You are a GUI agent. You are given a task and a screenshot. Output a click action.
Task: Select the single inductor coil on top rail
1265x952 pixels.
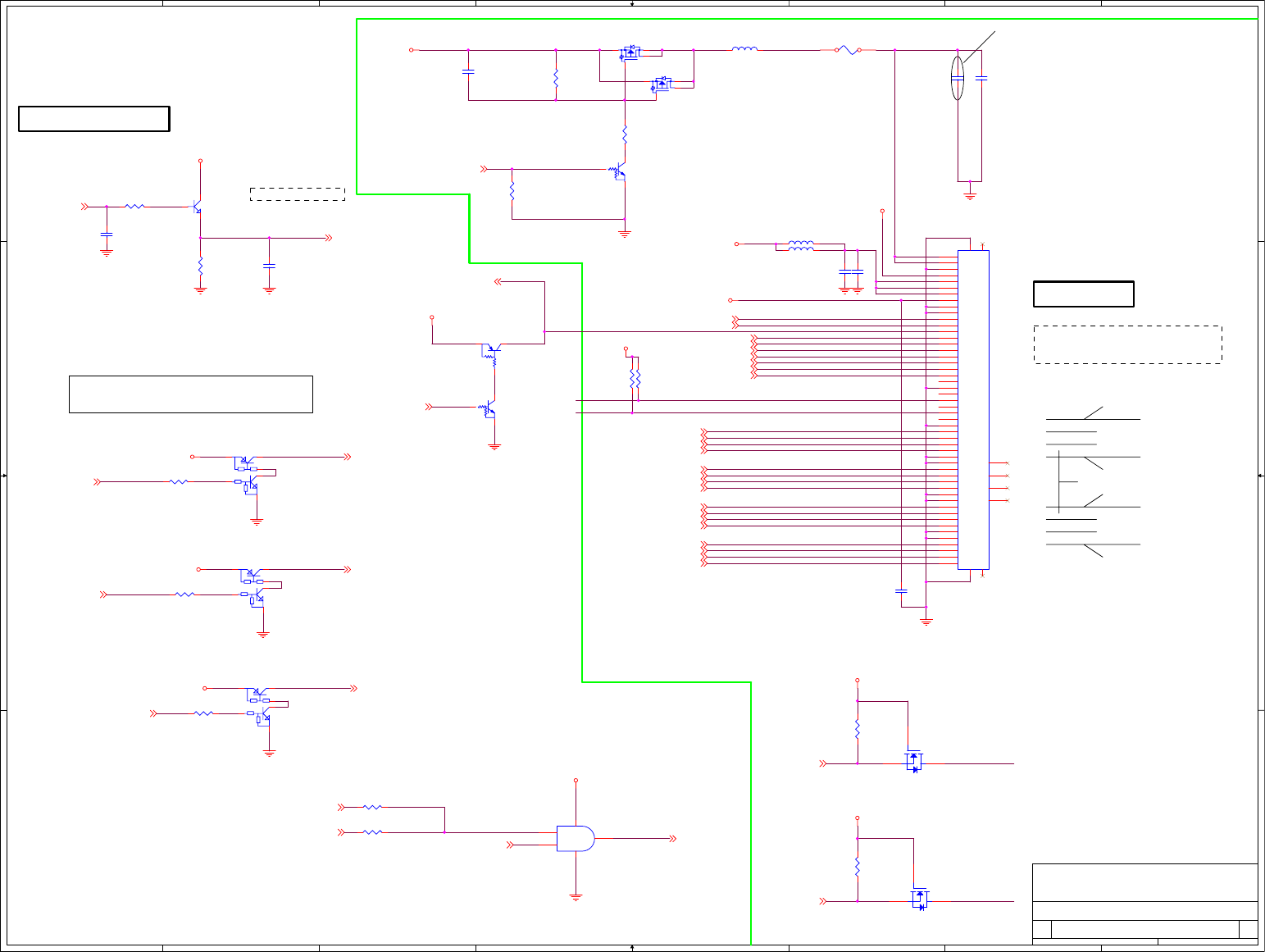(744, 49)
